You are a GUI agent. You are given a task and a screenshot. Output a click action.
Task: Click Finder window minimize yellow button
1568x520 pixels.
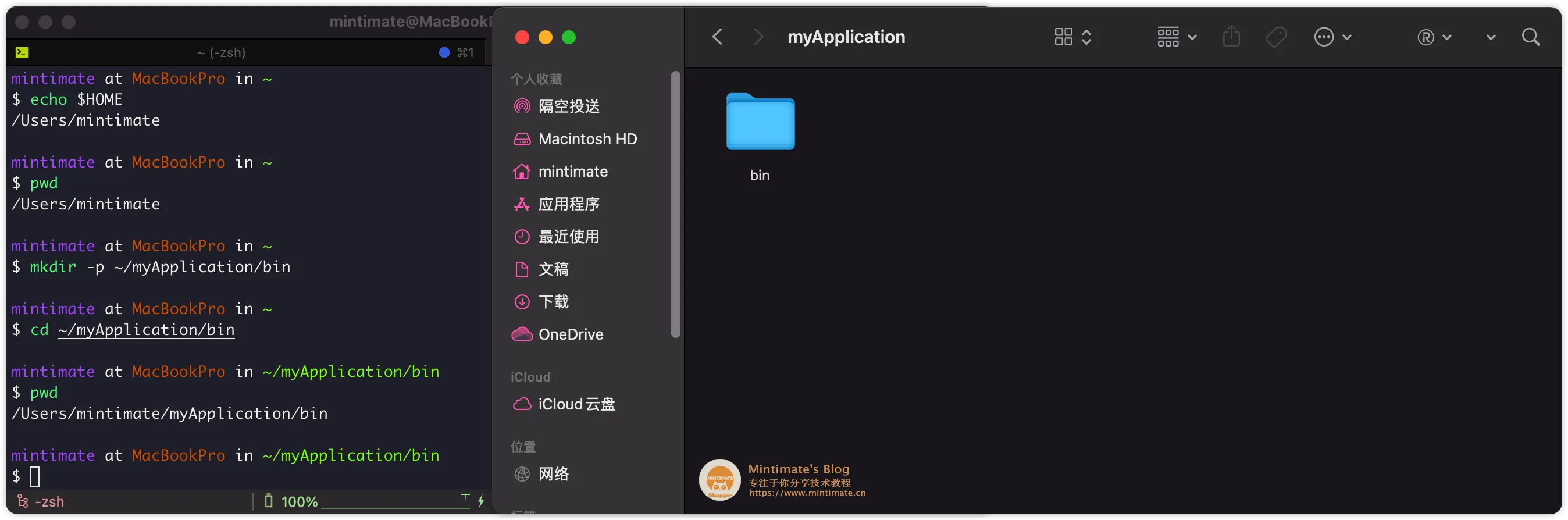coord(546,37)
